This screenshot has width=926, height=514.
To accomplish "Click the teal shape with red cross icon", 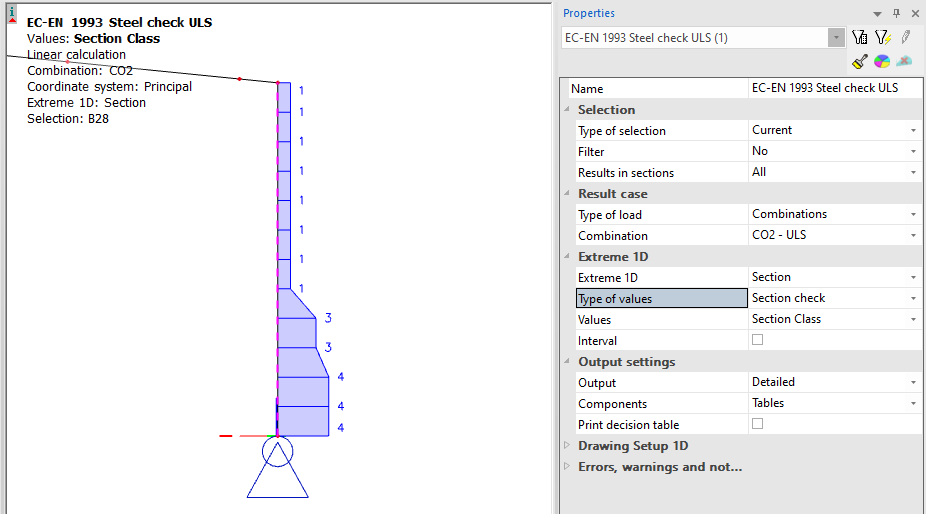I will coord(904,61).
